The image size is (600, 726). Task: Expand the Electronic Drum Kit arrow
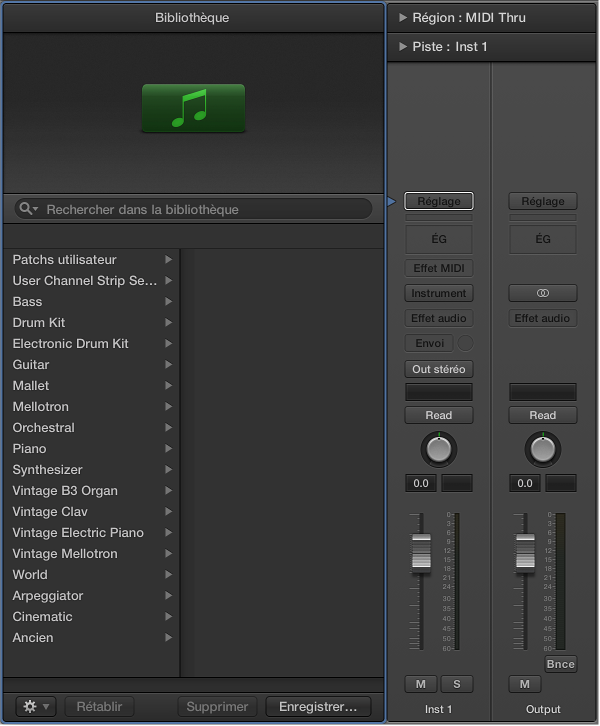pos(169,344)
